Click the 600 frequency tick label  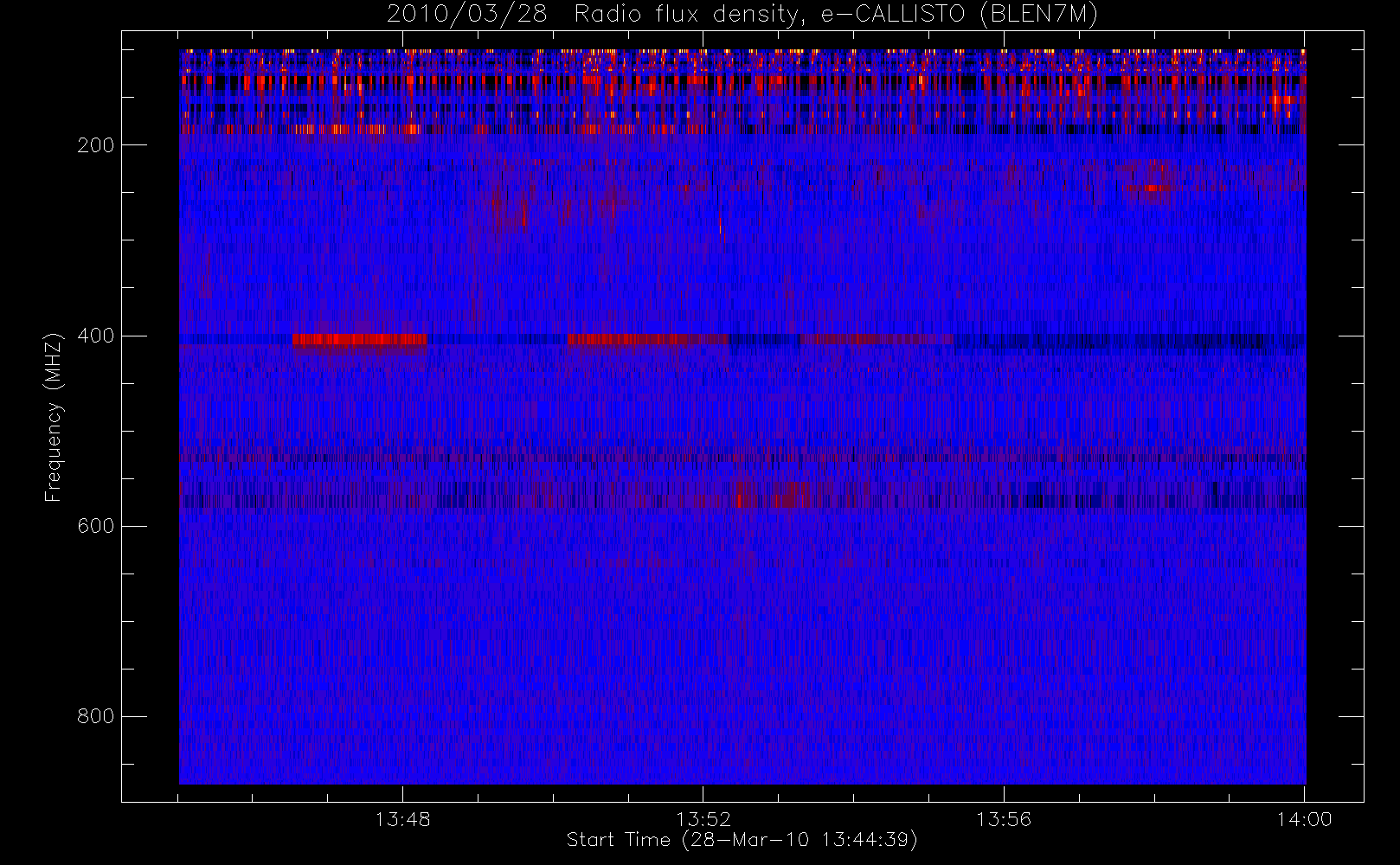click(95, 526)
